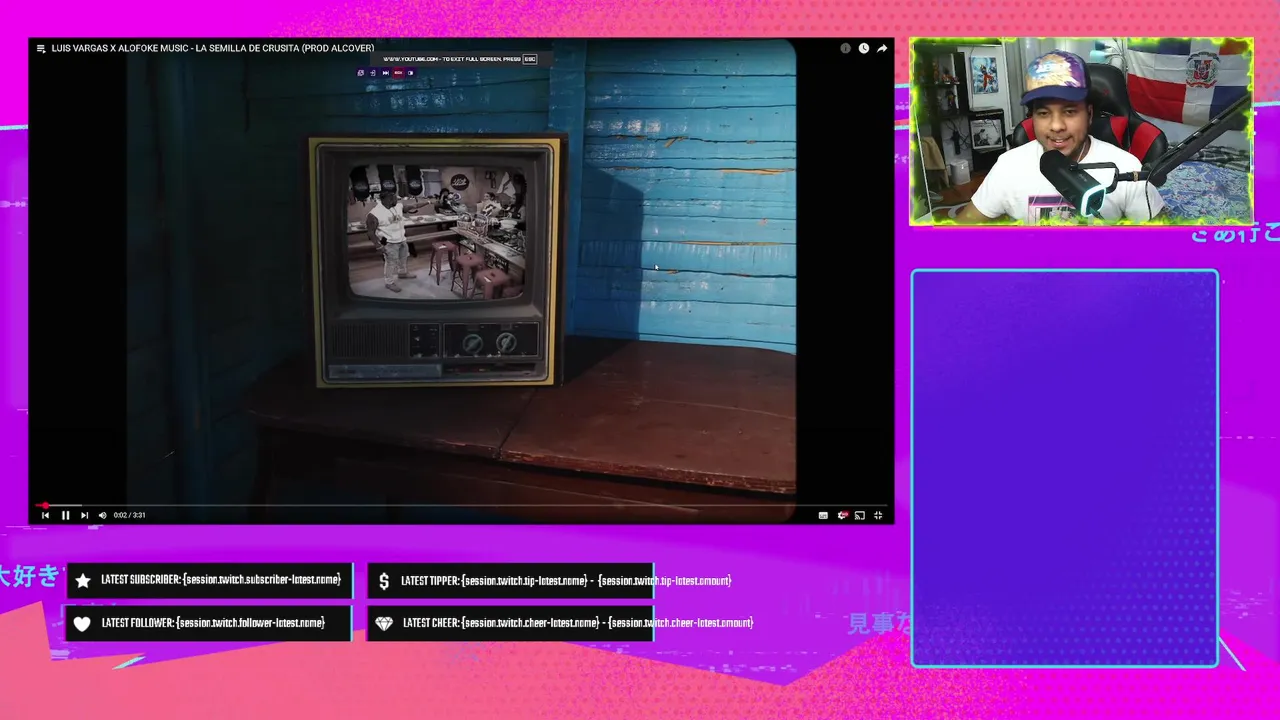The width and height of the screenshot is (1280, 720).
Task: Click the LATEST TIPPER label text
Action: click(x=430, y=580)
